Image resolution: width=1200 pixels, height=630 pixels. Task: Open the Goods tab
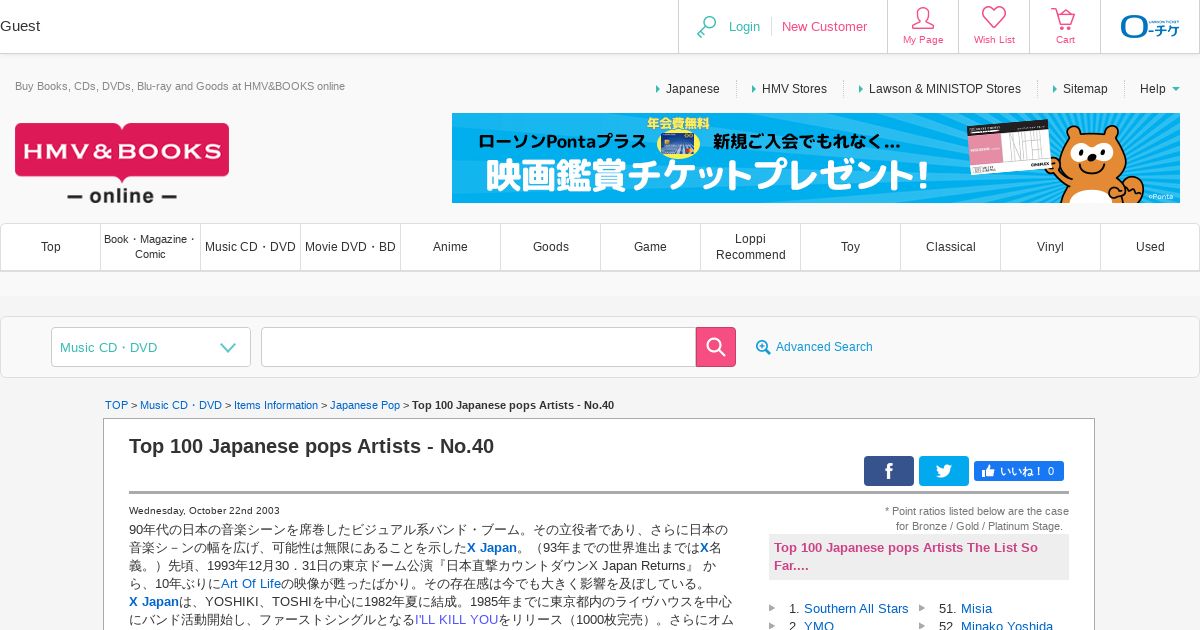[551, 247]
